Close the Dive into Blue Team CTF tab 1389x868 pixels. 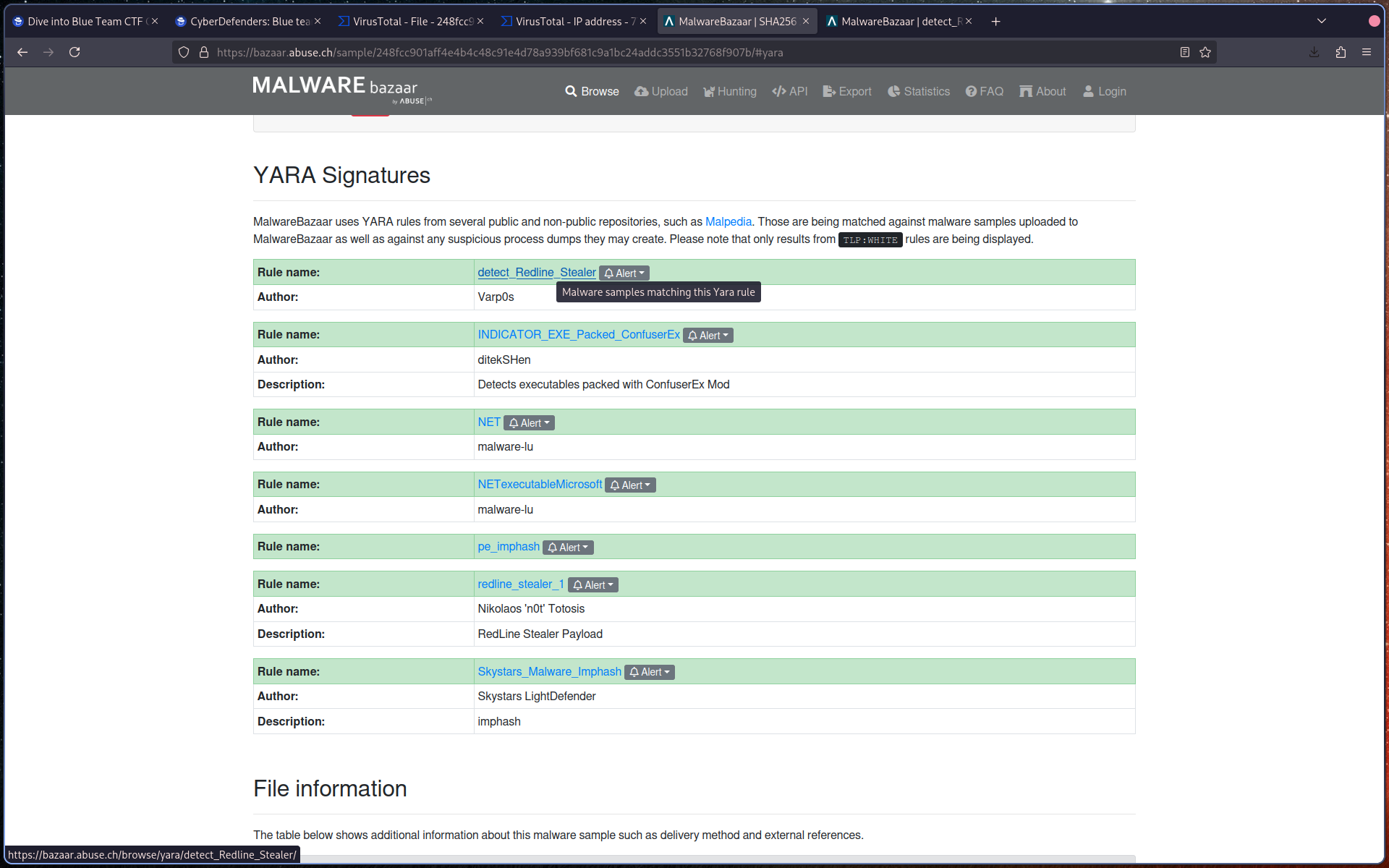coord(155,22)
